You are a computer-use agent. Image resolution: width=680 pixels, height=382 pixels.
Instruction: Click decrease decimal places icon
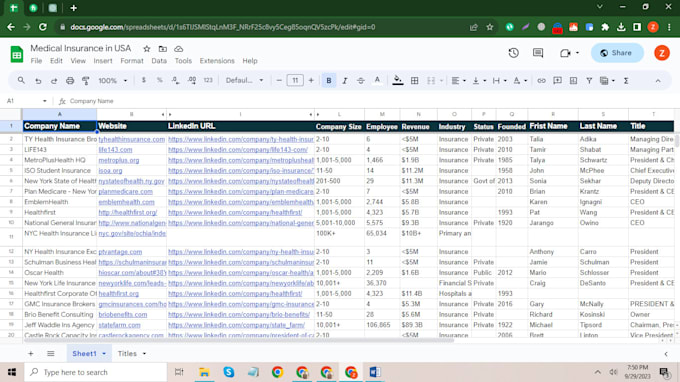pos(175,80)
